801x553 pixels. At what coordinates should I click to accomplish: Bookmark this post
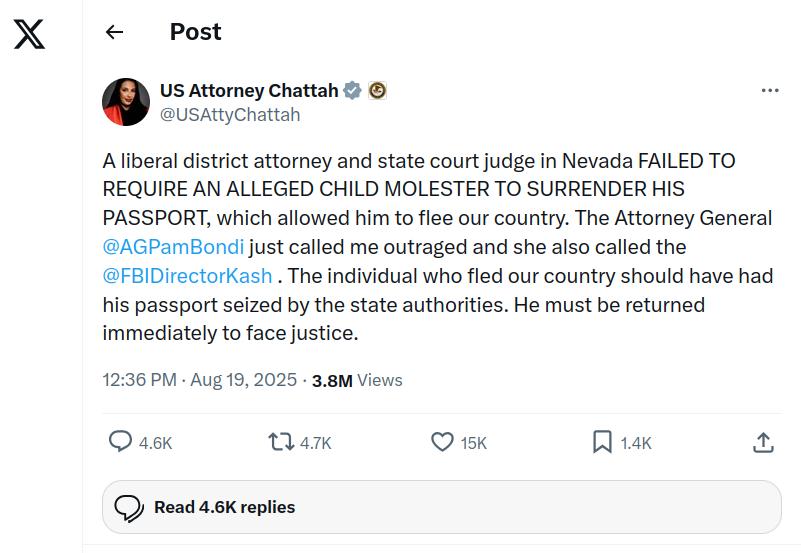tap(602, 441)
